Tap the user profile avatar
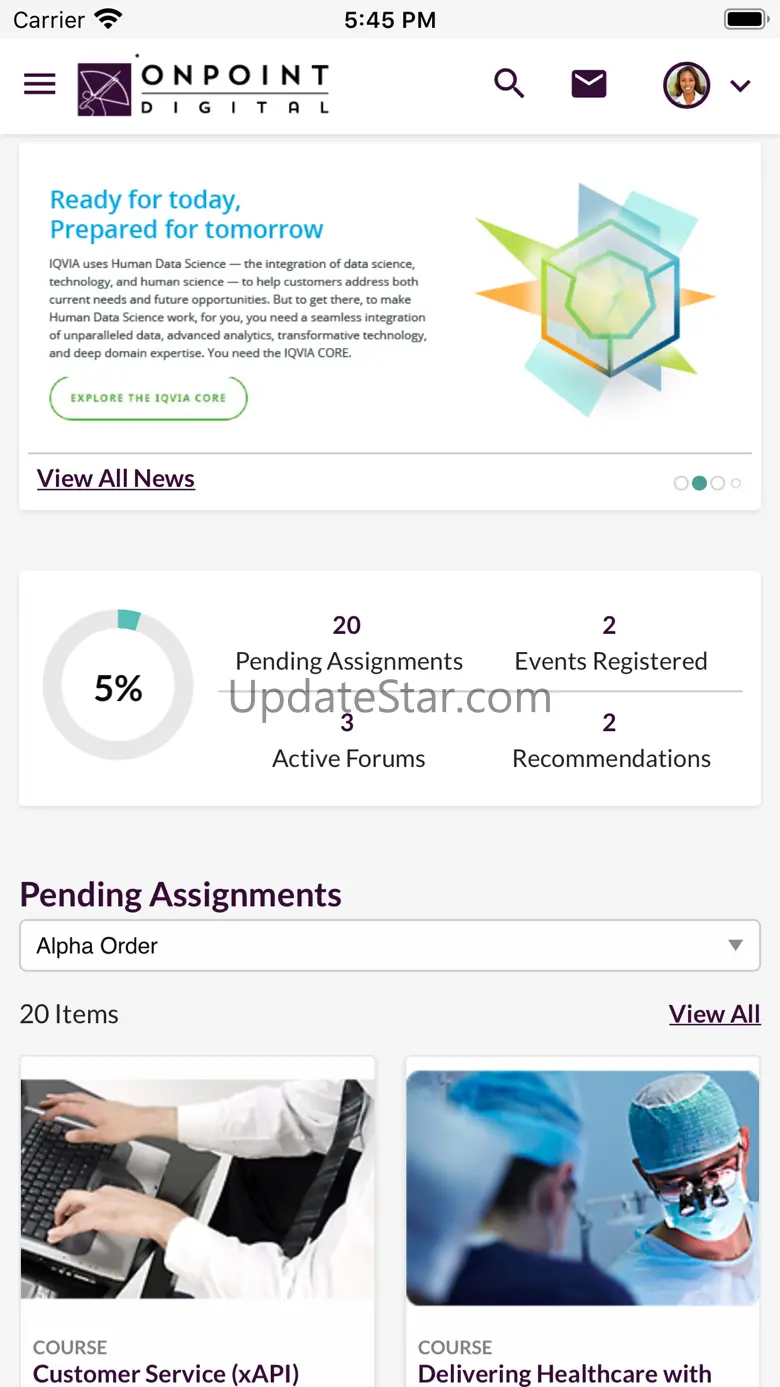Image resolution: width=780 pixels, height=1387 pixels. (687, 85)
